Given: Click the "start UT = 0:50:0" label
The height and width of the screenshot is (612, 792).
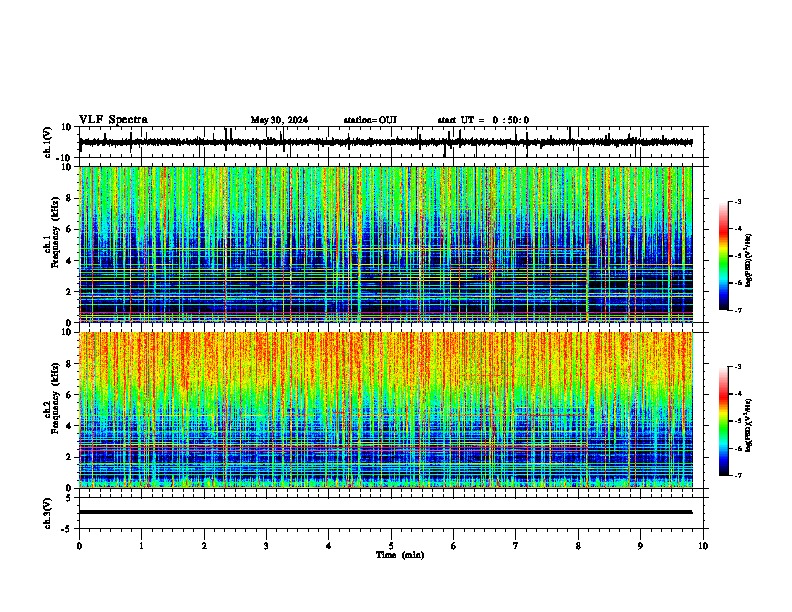Looking at the screenshot, I should click(483, 120).
